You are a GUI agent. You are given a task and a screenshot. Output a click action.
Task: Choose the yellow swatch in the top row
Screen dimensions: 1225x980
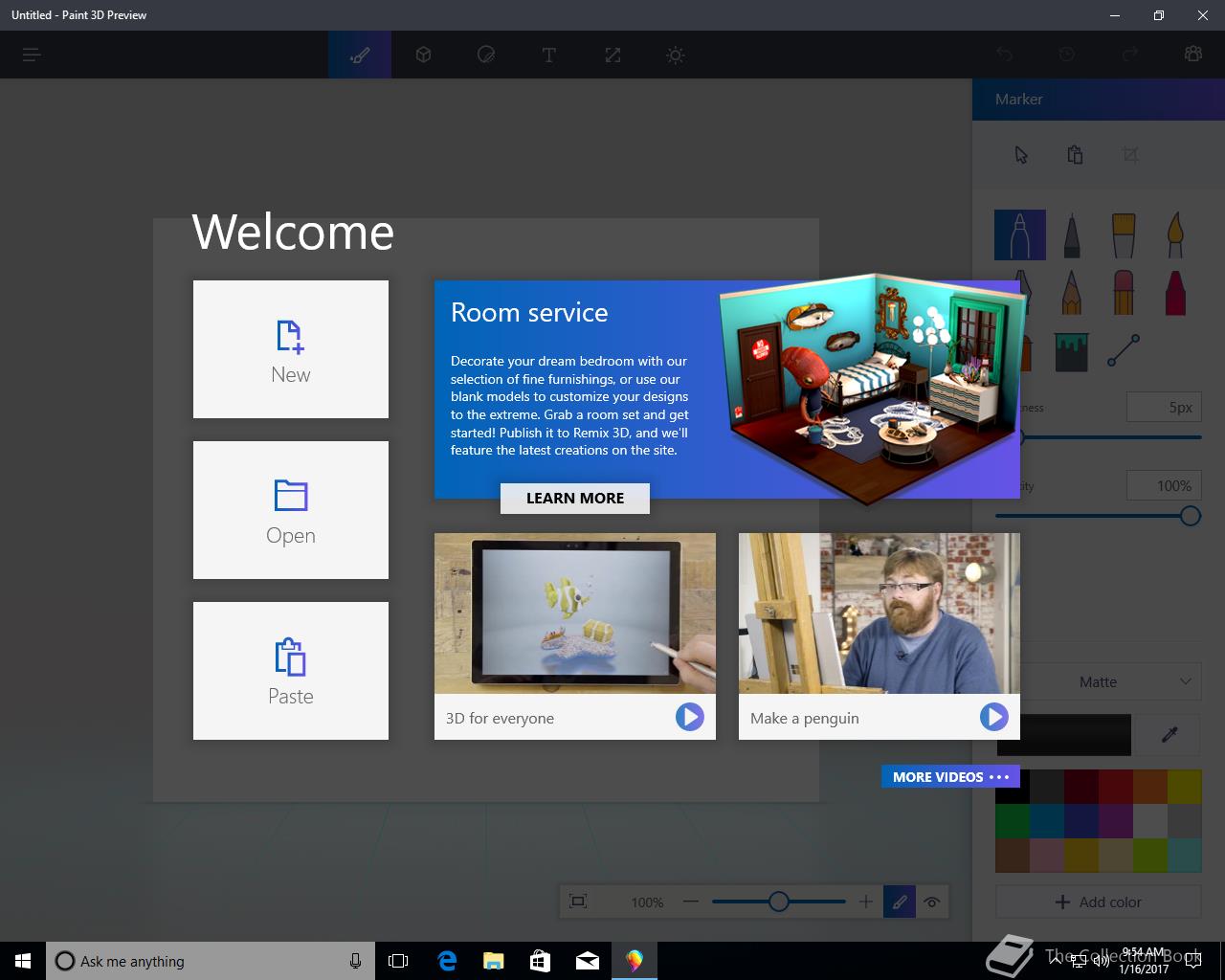coord(1185,787)
